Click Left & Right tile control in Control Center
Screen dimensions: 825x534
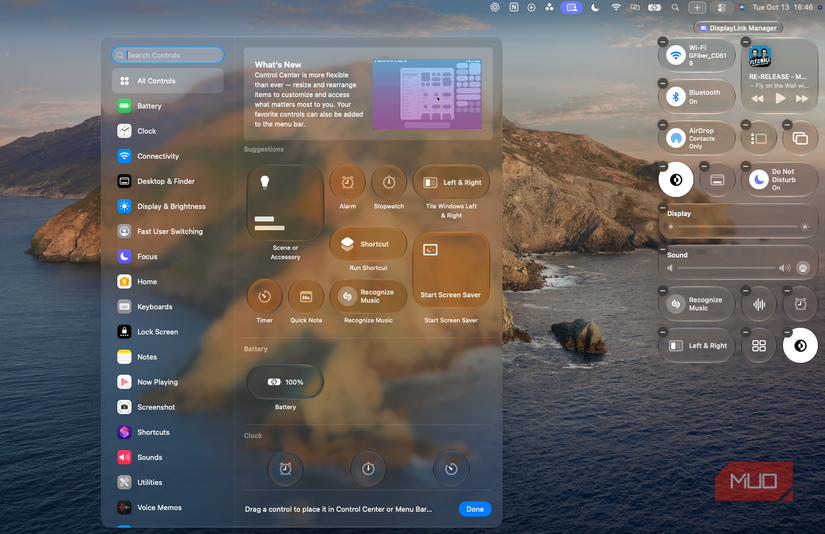point(697,346)
